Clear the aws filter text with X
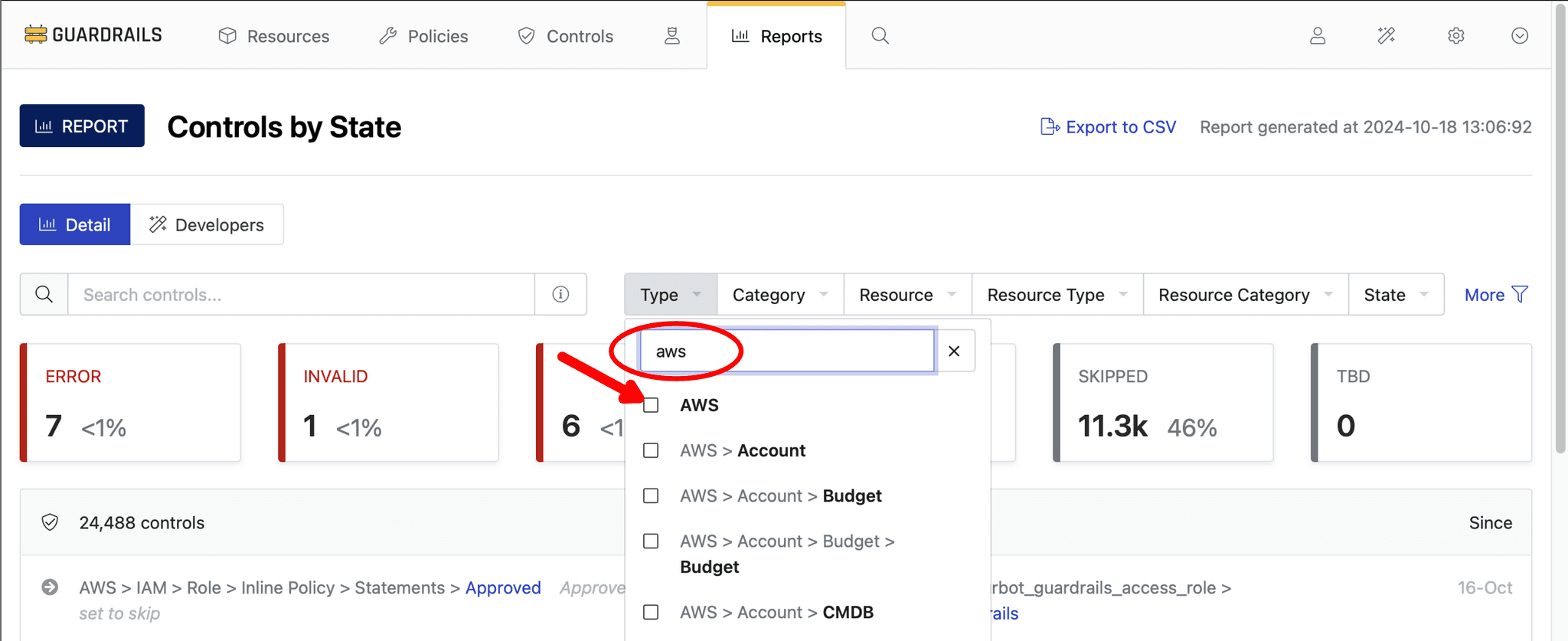The width and height of the screenshot is (1568, 641). pos(954,351)
